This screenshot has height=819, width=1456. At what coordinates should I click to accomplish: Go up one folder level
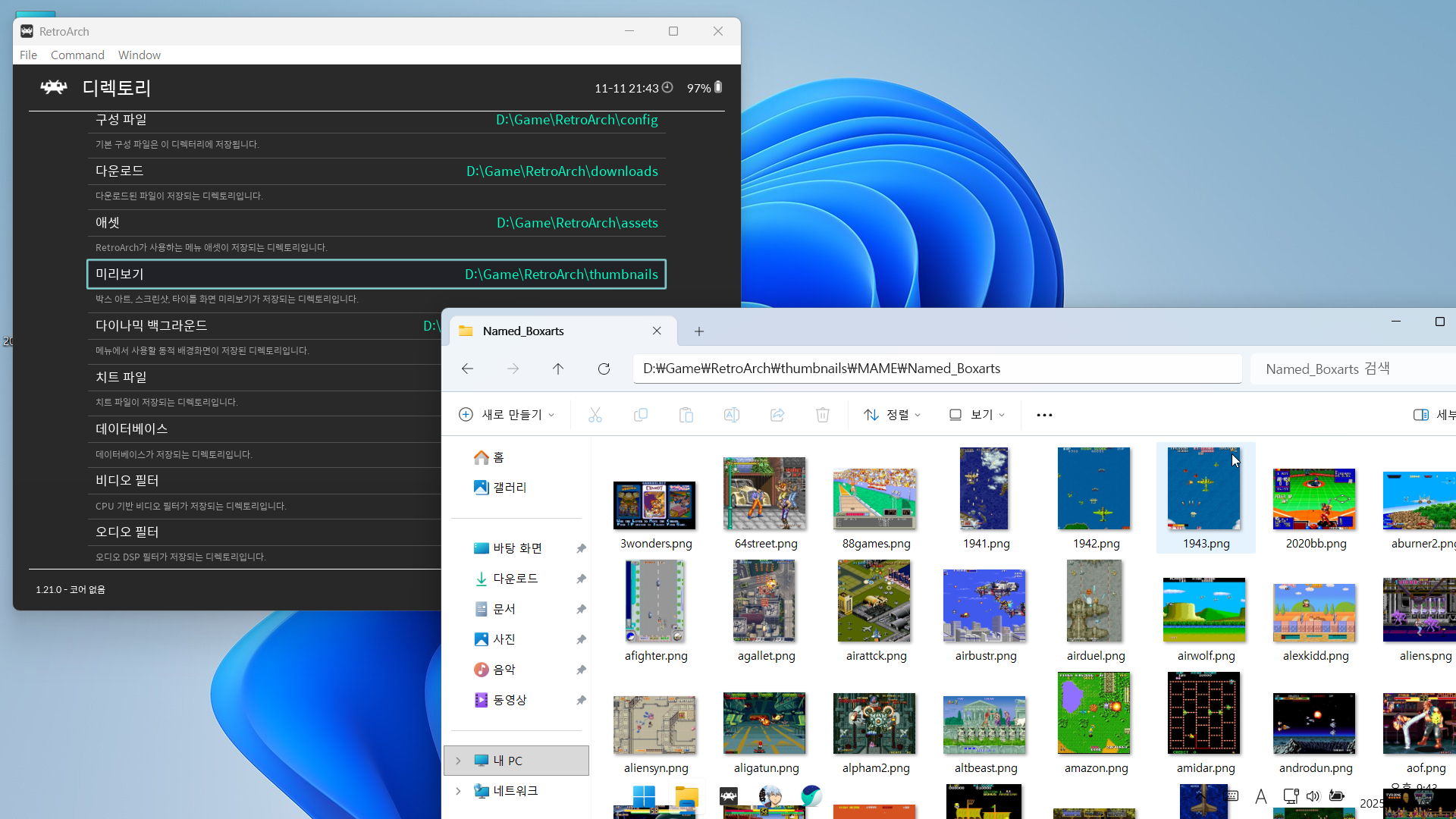pyautogui.click(x=558, y=369)
